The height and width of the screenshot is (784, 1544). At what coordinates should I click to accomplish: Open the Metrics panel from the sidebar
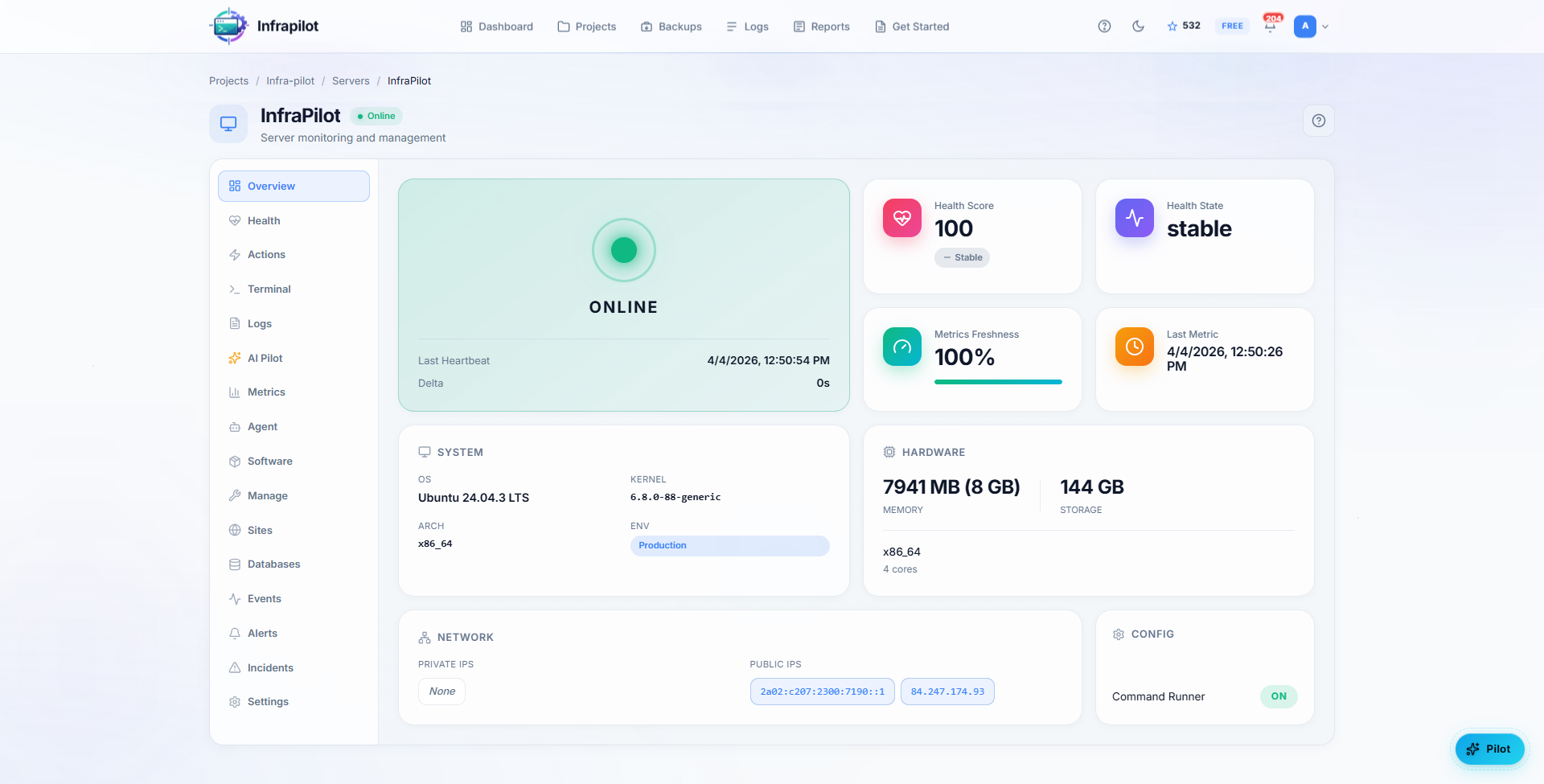[x=234, y=392]
